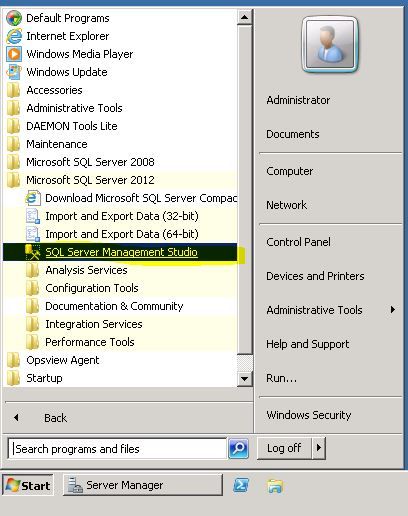Open Download Microsoft SQL Server Compact link icon

click(x=33, y=198)
